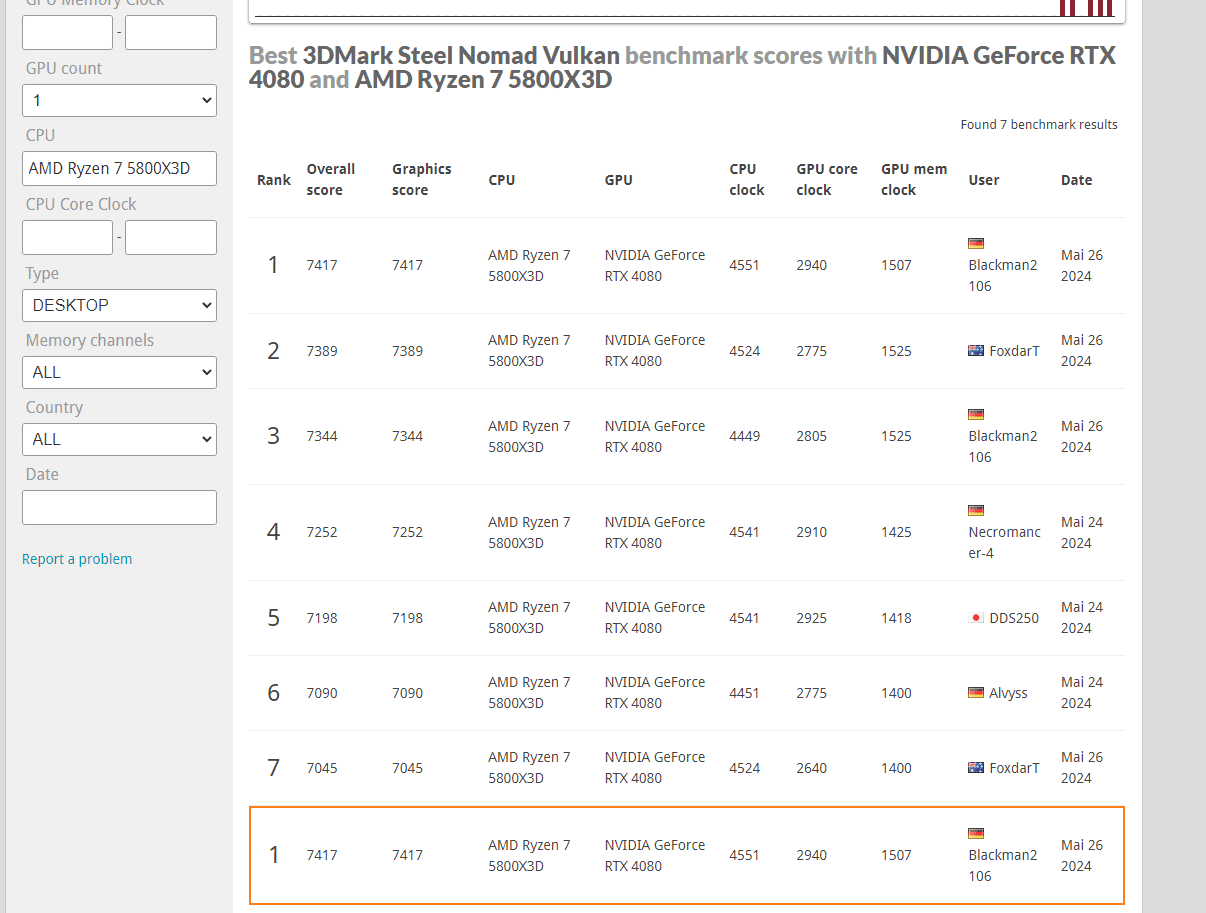Click GPU core clock value 2640

812,768
